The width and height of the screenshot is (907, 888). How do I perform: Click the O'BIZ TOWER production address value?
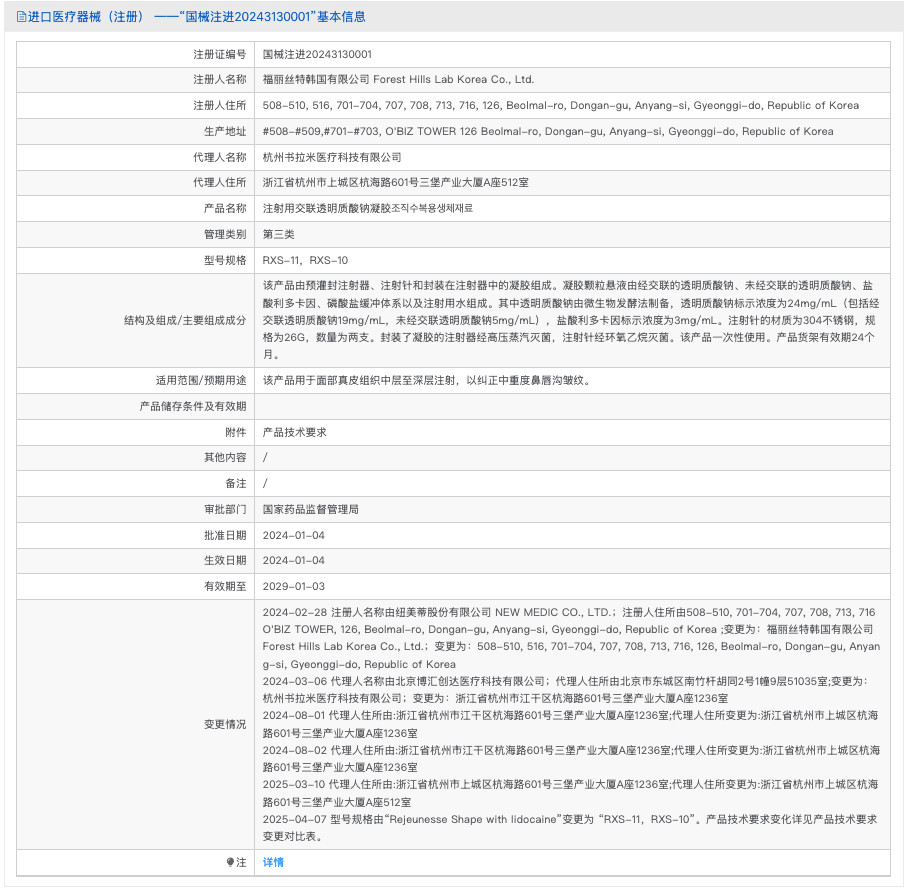click(547, 132)
